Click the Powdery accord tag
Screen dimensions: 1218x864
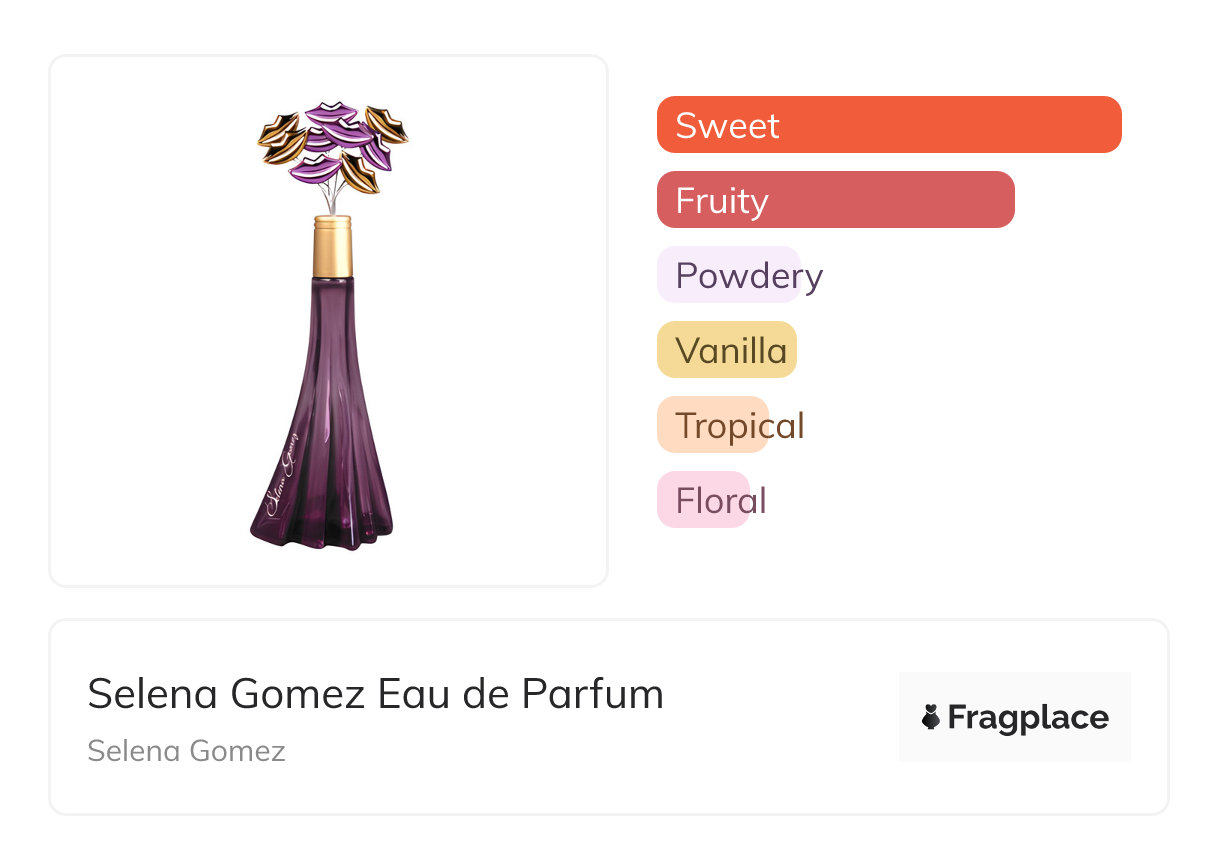740,275
